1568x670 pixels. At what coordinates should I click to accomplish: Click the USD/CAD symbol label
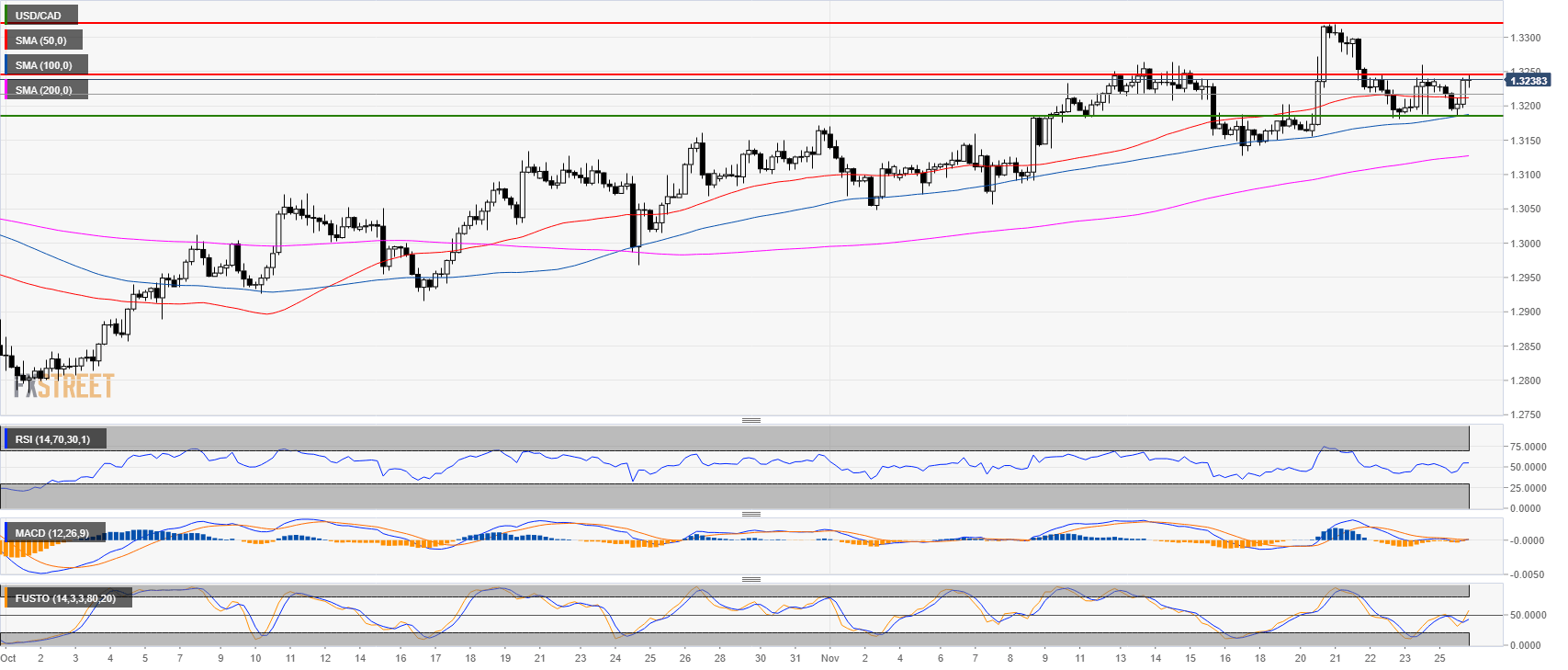[39, 16]
